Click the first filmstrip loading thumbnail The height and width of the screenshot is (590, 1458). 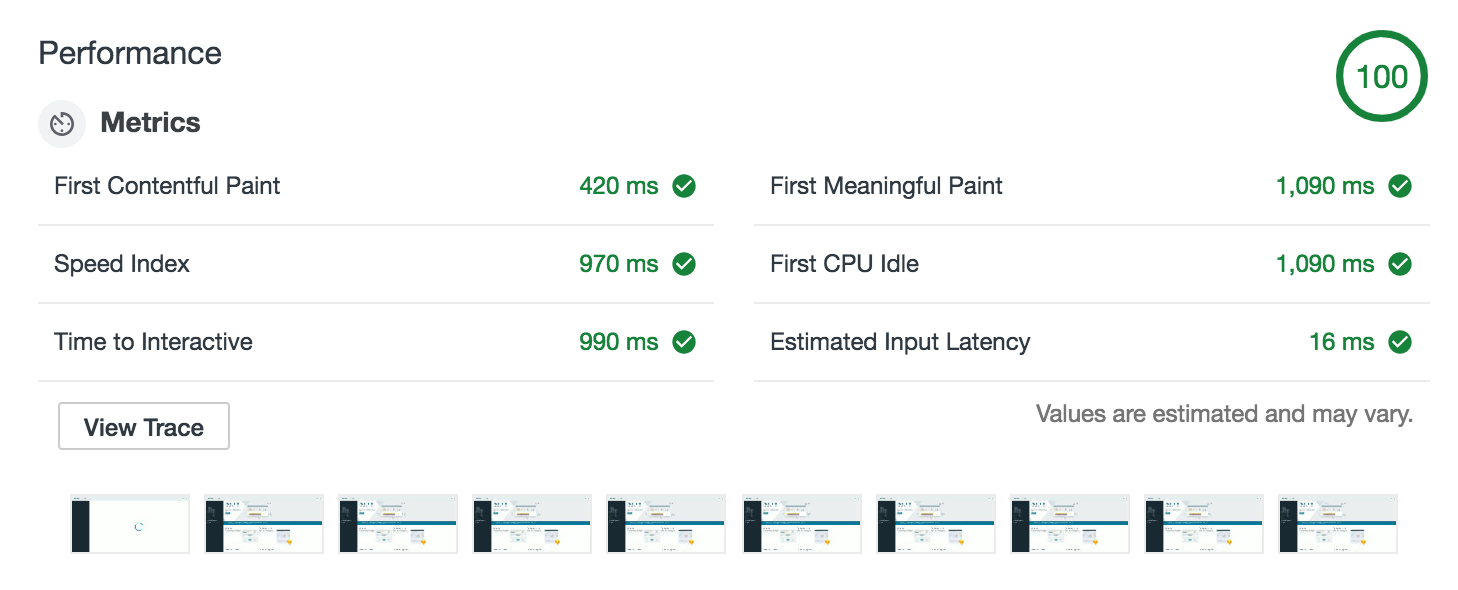coord(129,523)
